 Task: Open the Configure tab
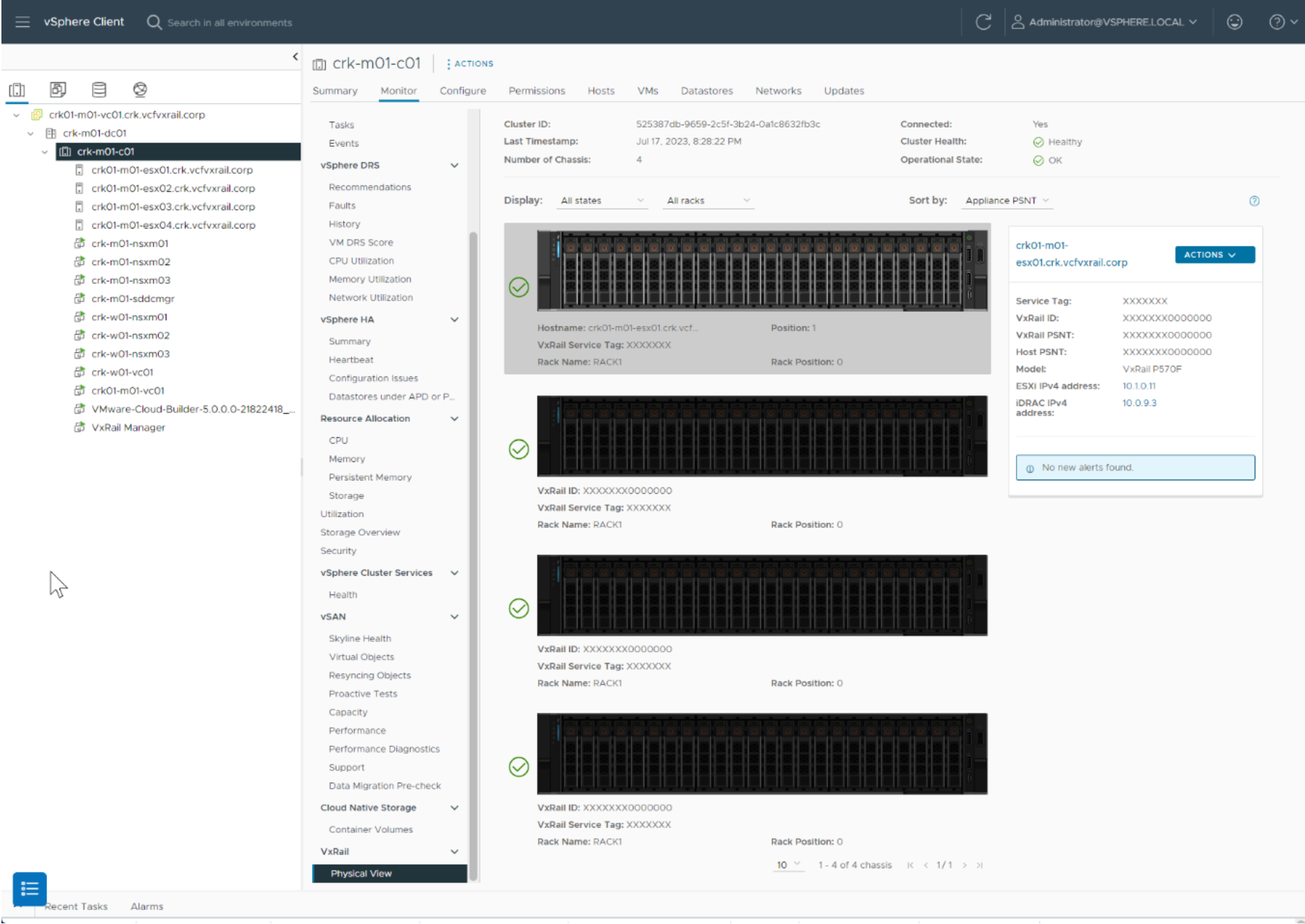[463, 91]
